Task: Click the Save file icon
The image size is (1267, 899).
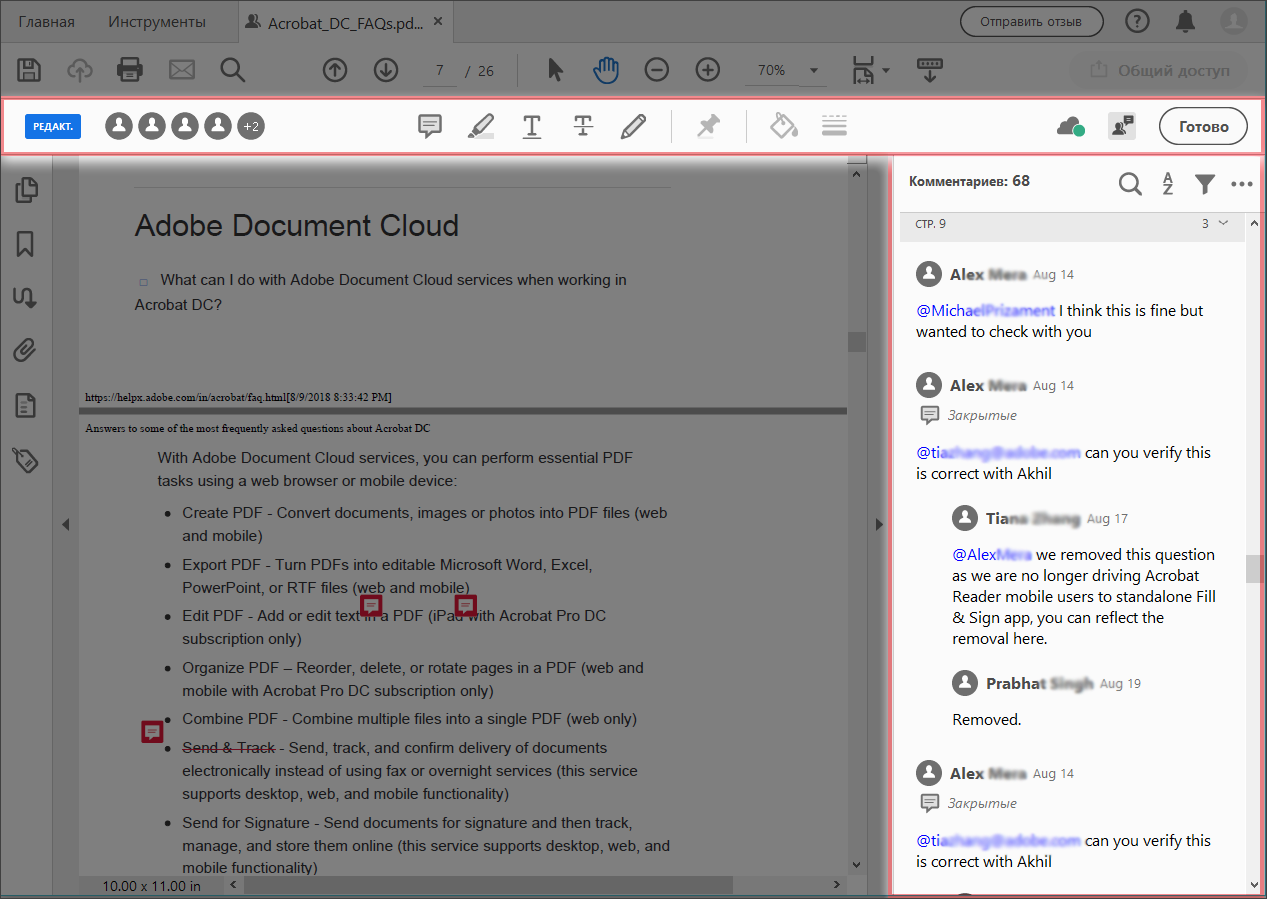Action: [29, 70]
